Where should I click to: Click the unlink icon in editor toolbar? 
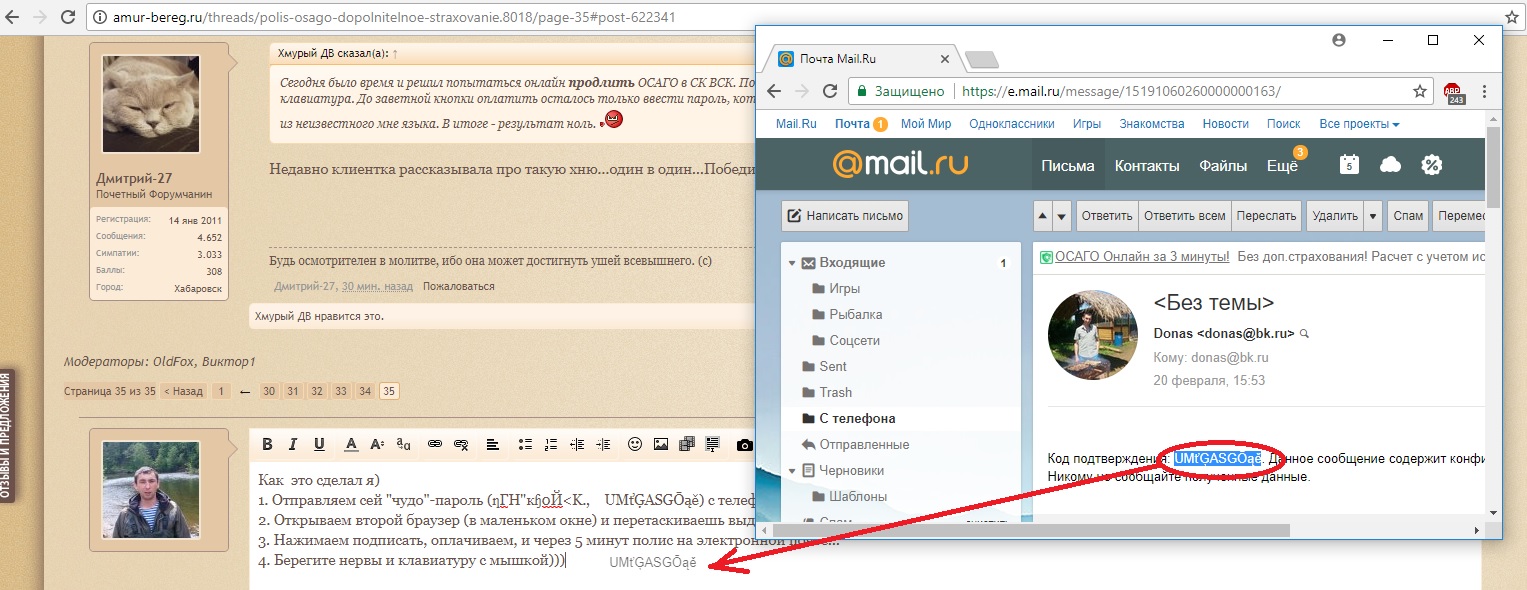461,444
